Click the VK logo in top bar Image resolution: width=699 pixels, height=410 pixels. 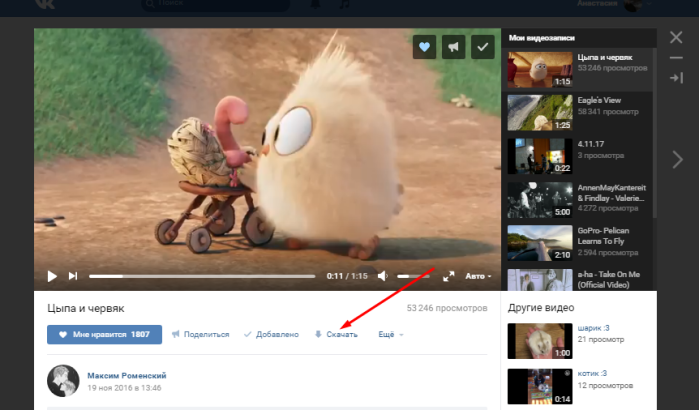(46, 4)
